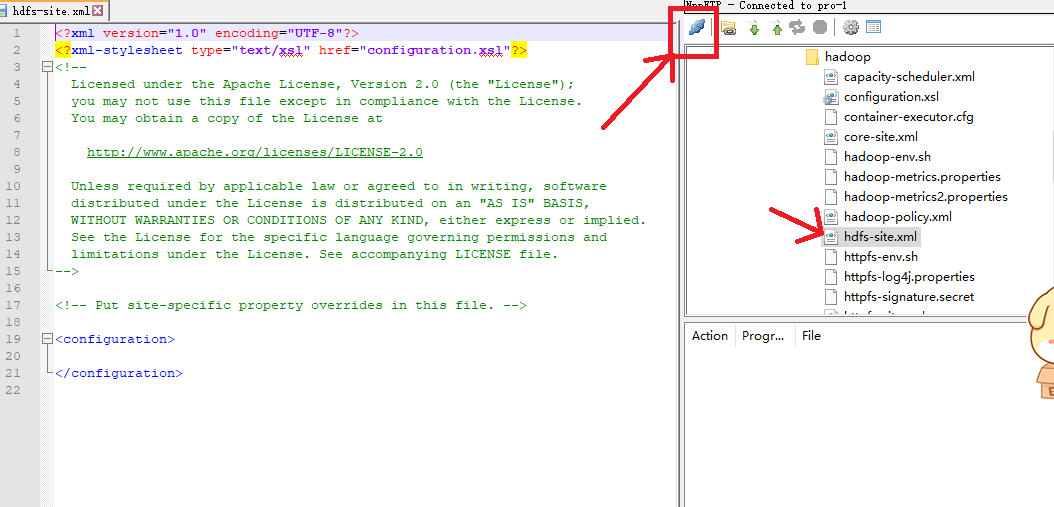Screen dimensions: 1054x507
Task: Click line number 22 in the margin
Action: pos(13,390)
